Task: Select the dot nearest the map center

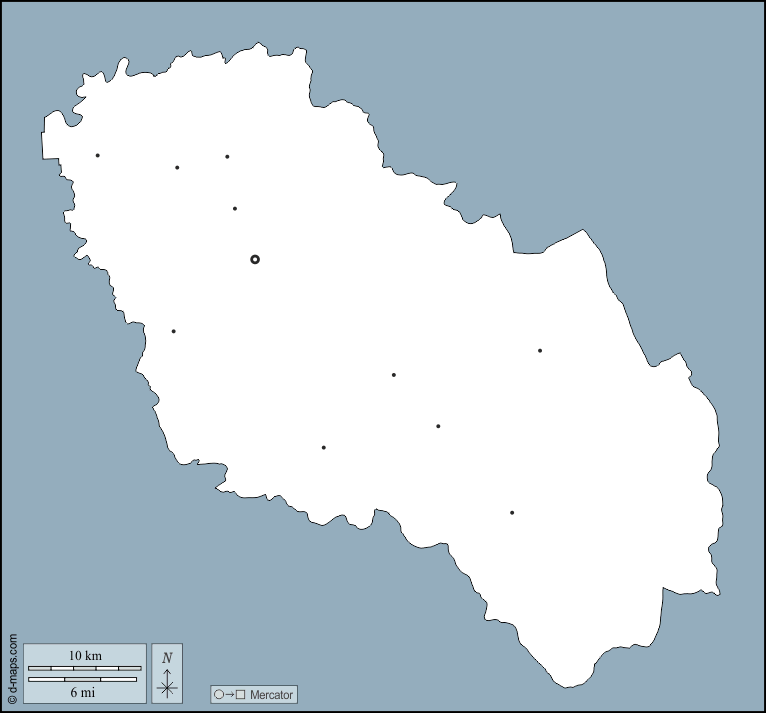Action: (394, 375)
